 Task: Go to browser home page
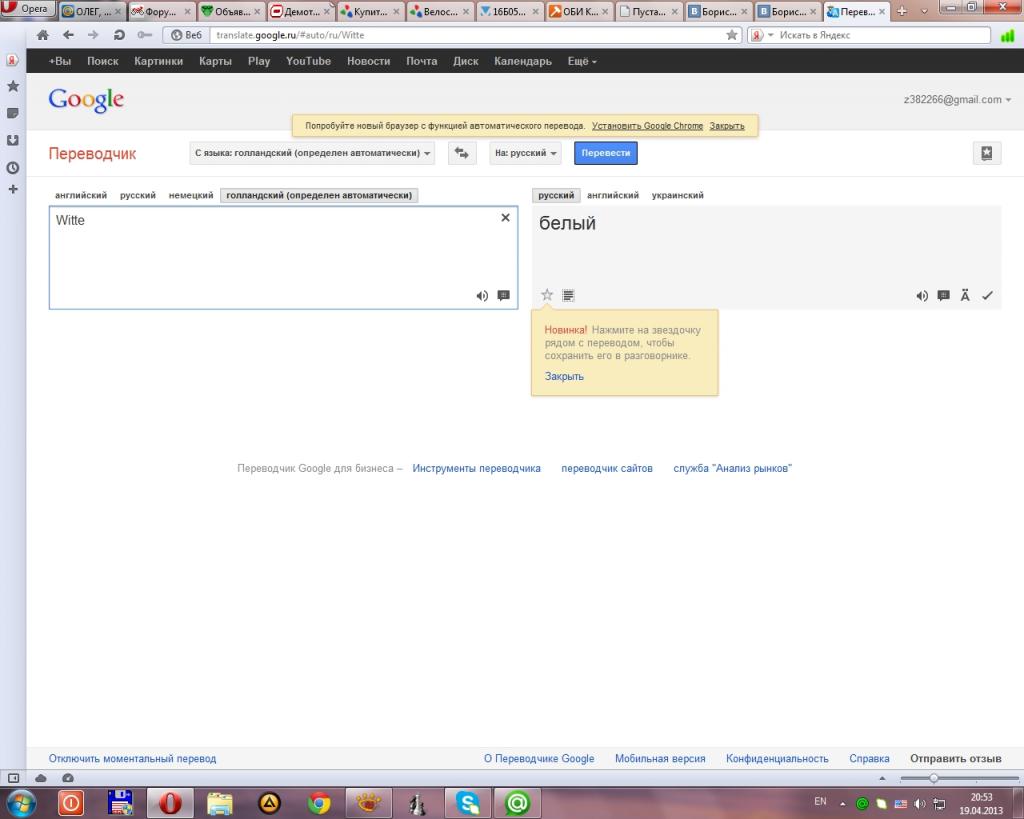pos(43,35)
